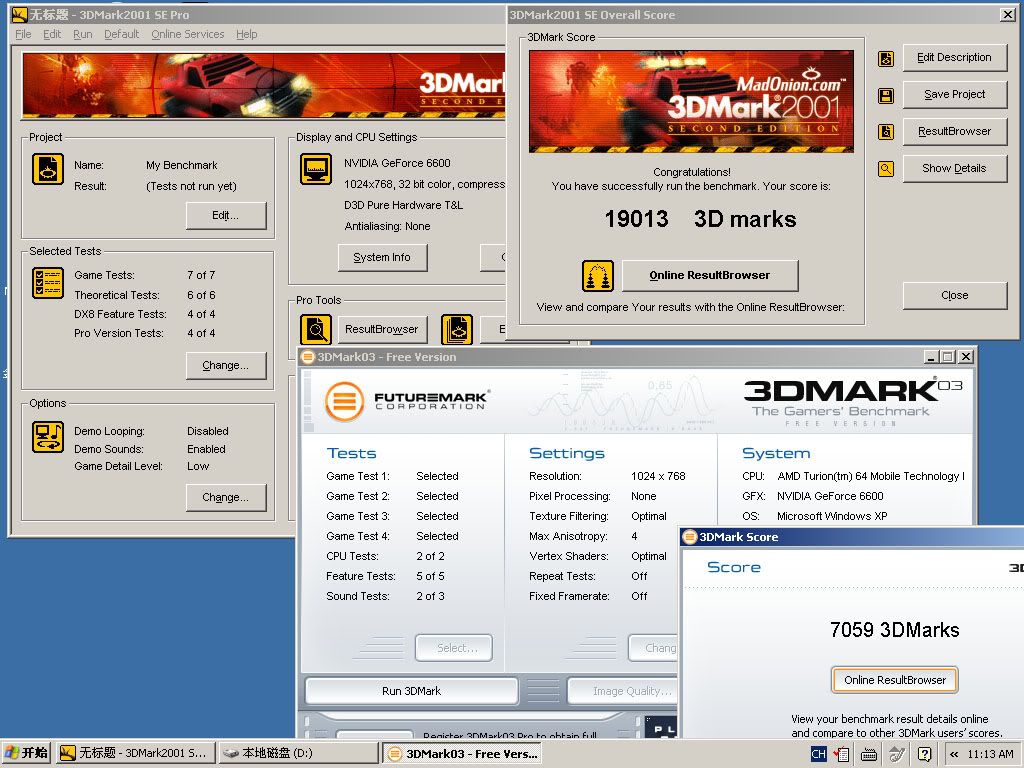Click Online ResultBrowser in 3DMark03 Score window

coord(895,680)
